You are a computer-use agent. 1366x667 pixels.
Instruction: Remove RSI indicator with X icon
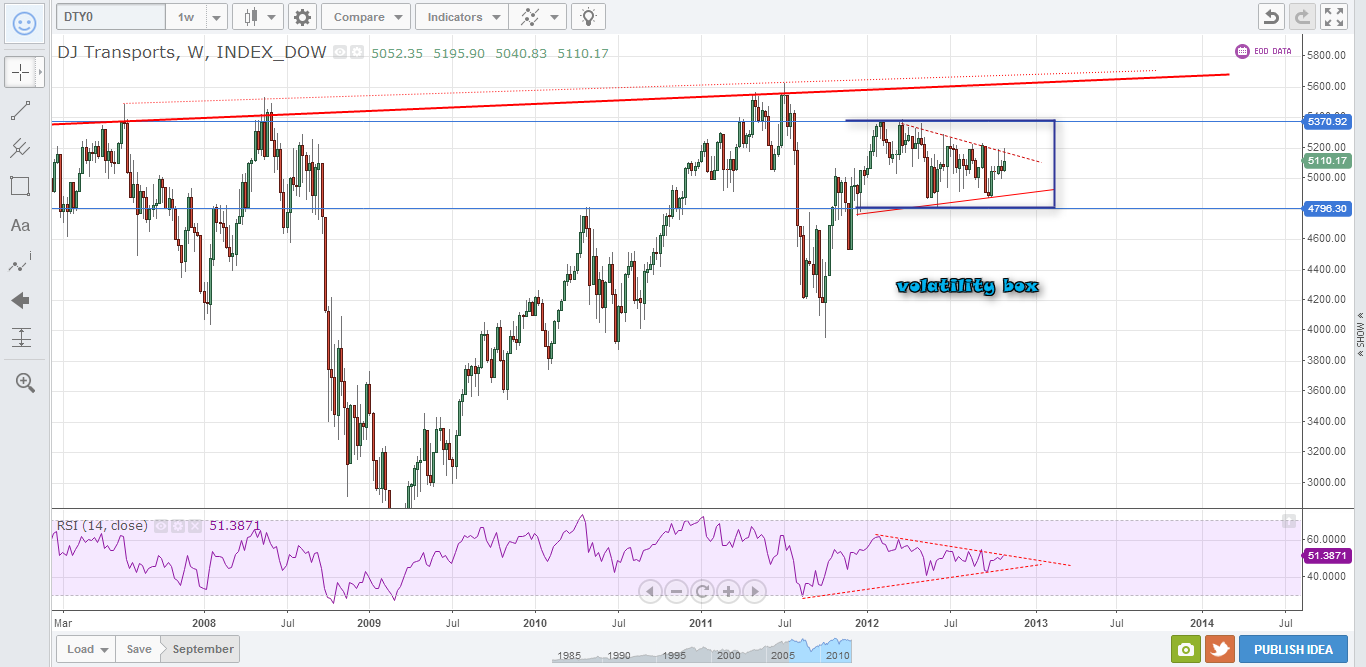point(195,526)
